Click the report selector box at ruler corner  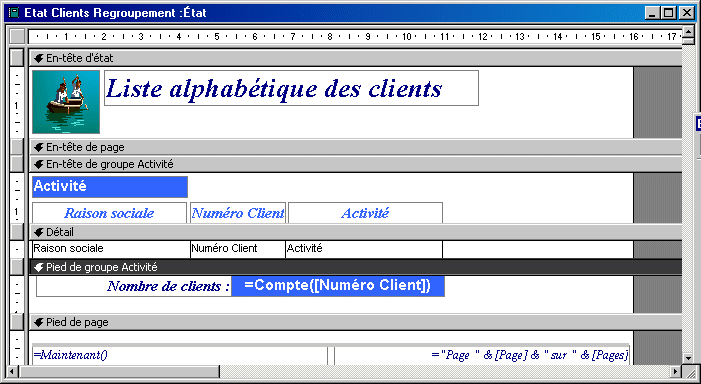click(x=17, y=36)
